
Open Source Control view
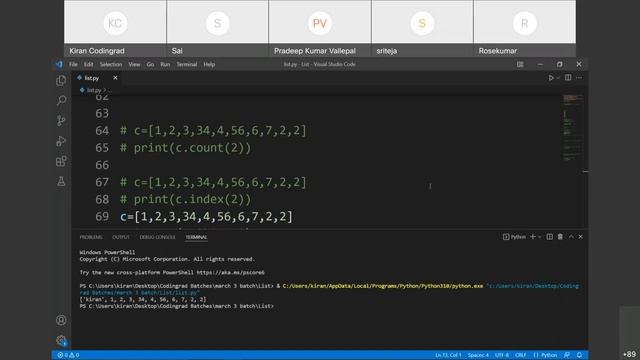[61, 120]
